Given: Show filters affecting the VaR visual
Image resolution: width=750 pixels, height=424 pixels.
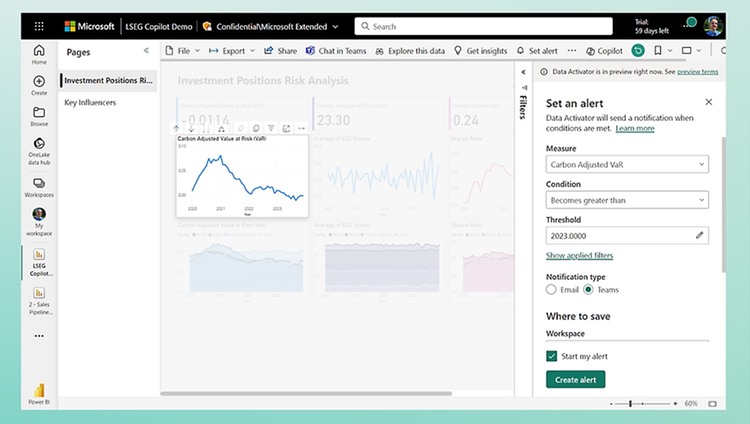Looking at the screenshot, I should coord(271,128).
